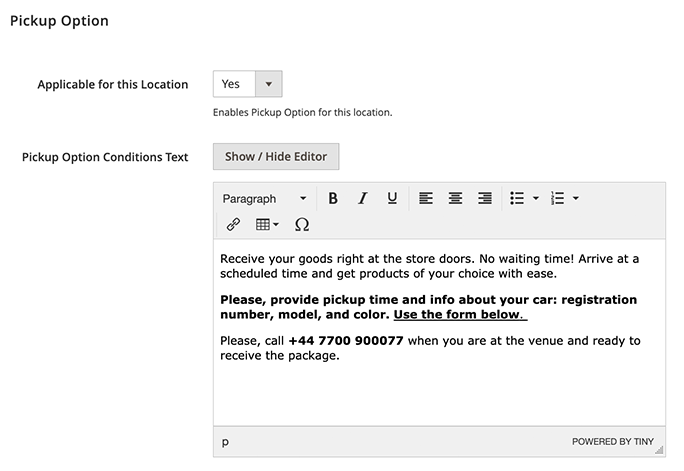Open the Paragraph format dropdown

pyautogui.click(x=264, y=199)
